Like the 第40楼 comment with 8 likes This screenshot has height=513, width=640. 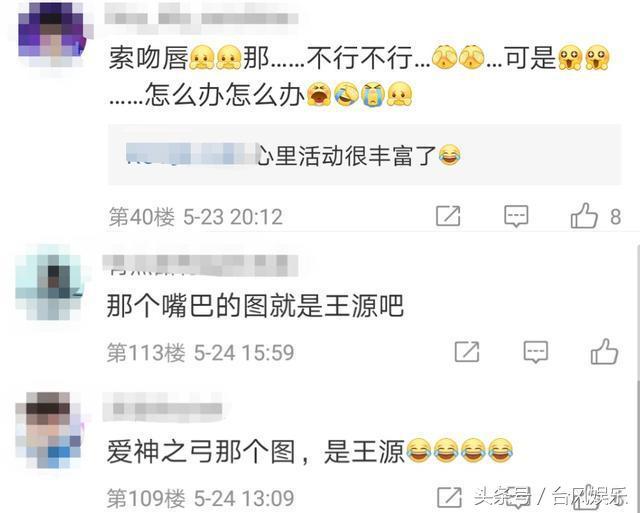(x=584, y=215)
